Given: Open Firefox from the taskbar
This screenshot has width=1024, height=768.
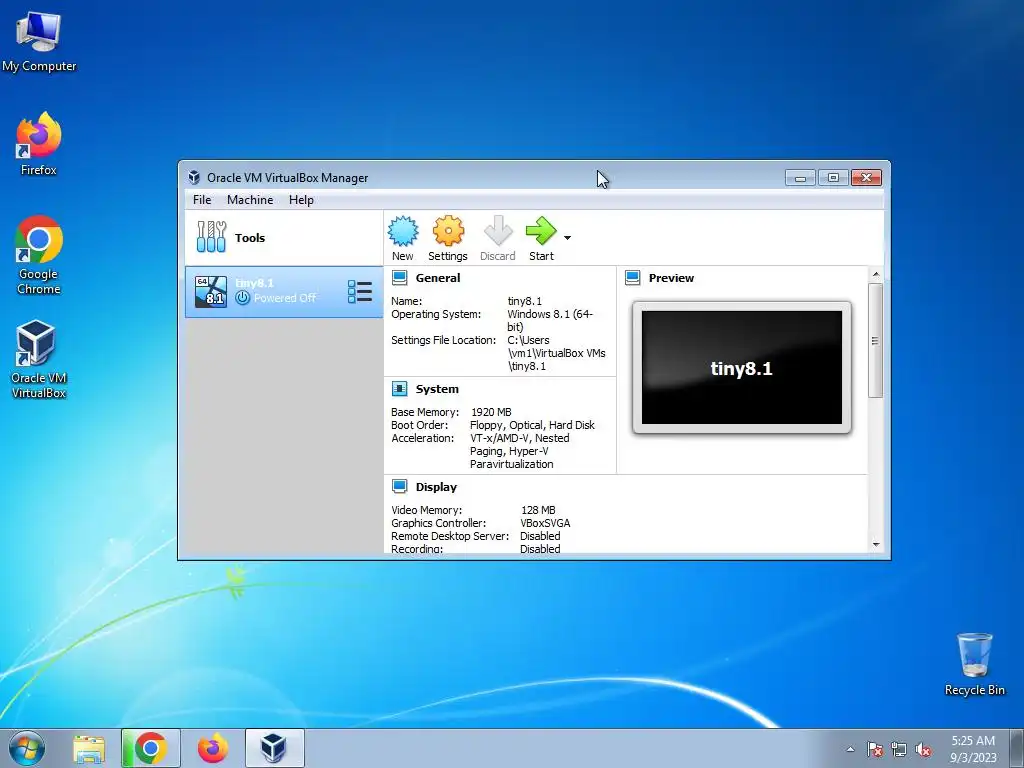Looking at the screenshot, I should [213, 748].
